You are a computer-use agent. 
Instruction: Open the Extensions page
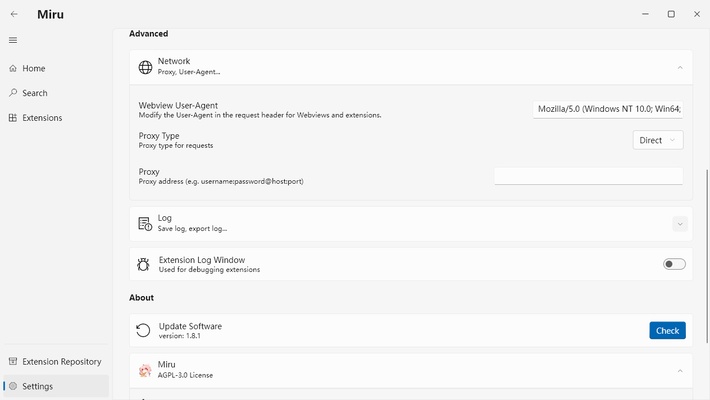click(42, 118)
